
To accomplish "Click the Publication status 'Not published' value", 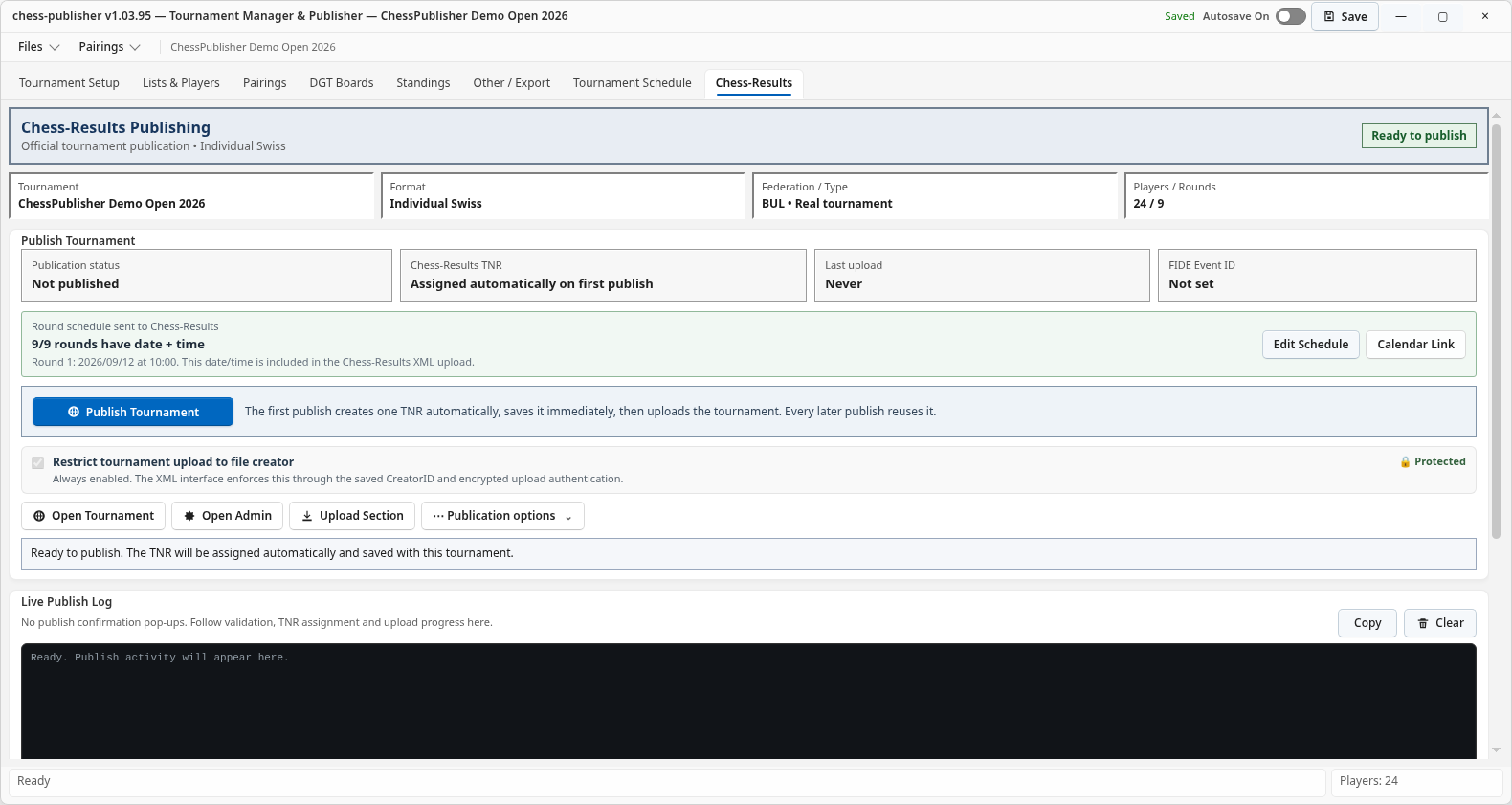I will pyautogui.click(x=76, y=284).
